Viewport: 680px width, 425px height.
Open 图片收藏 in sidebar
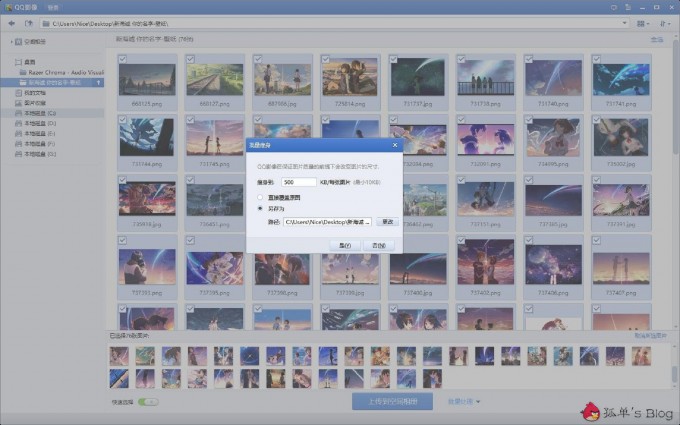[x=30, y=103]
